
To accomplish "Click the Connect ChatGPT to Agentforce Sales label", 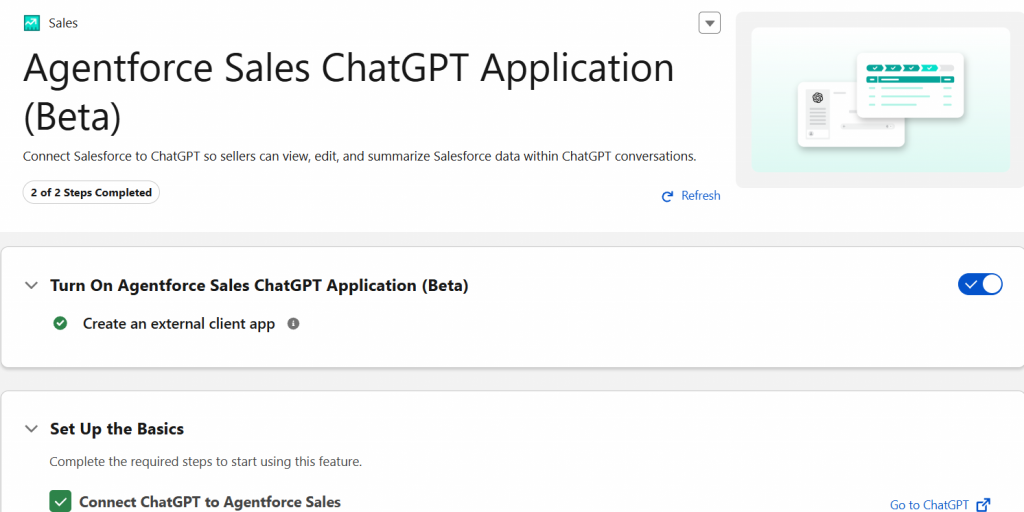I will coord(210,502).
